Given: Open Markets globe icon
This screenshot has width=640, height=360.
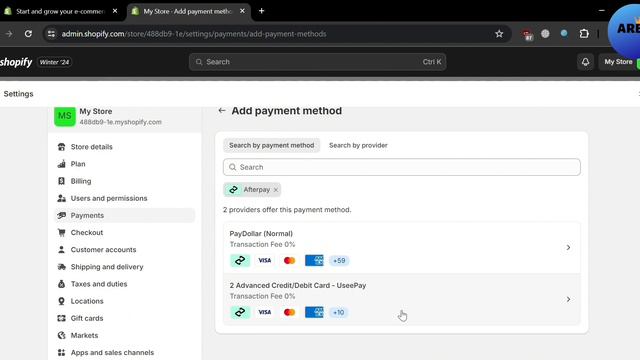Looking at the screenshot, I should 61,336.
